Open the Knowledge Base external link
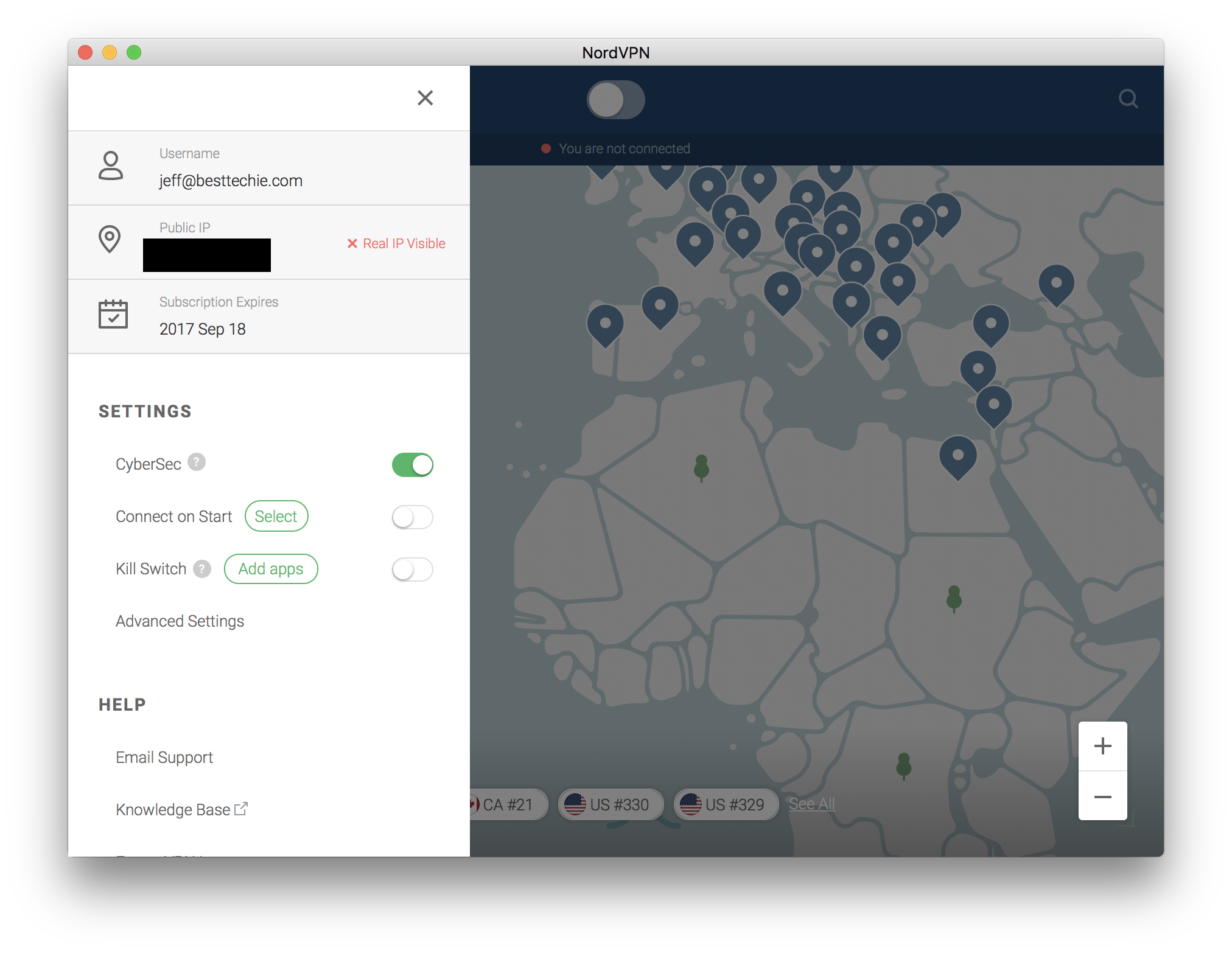Viewport: 1232px width, 954px height. coord(181,810)
